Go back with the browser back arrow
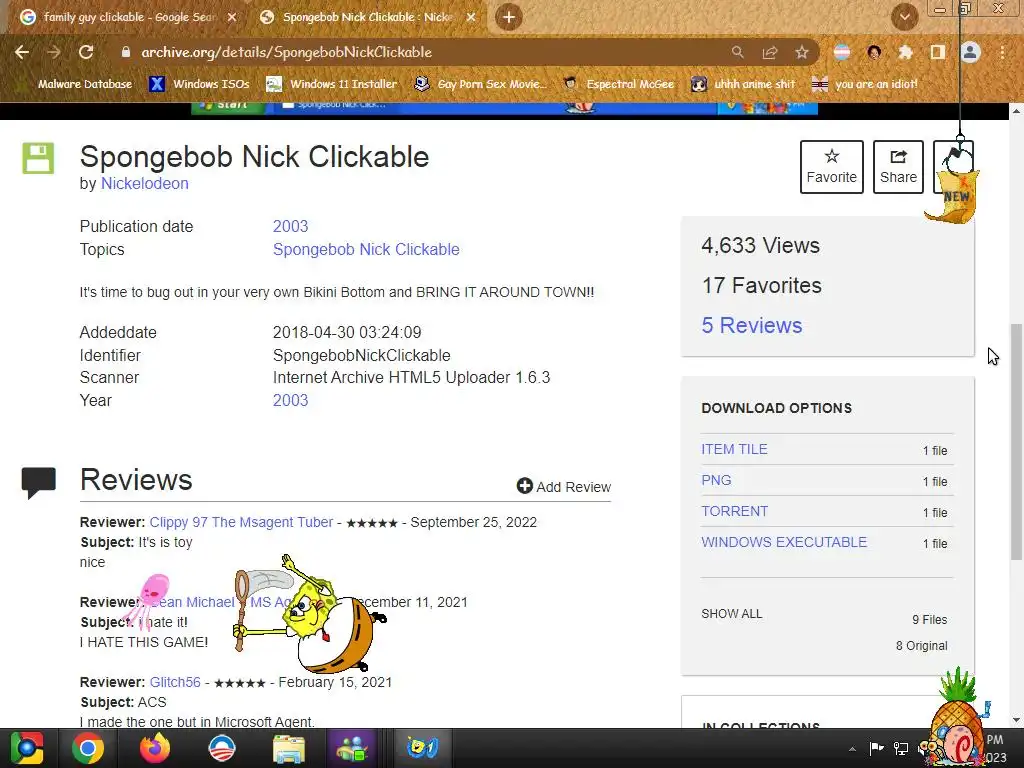This screenshot has width=1024, height=768. click(22, 52)
